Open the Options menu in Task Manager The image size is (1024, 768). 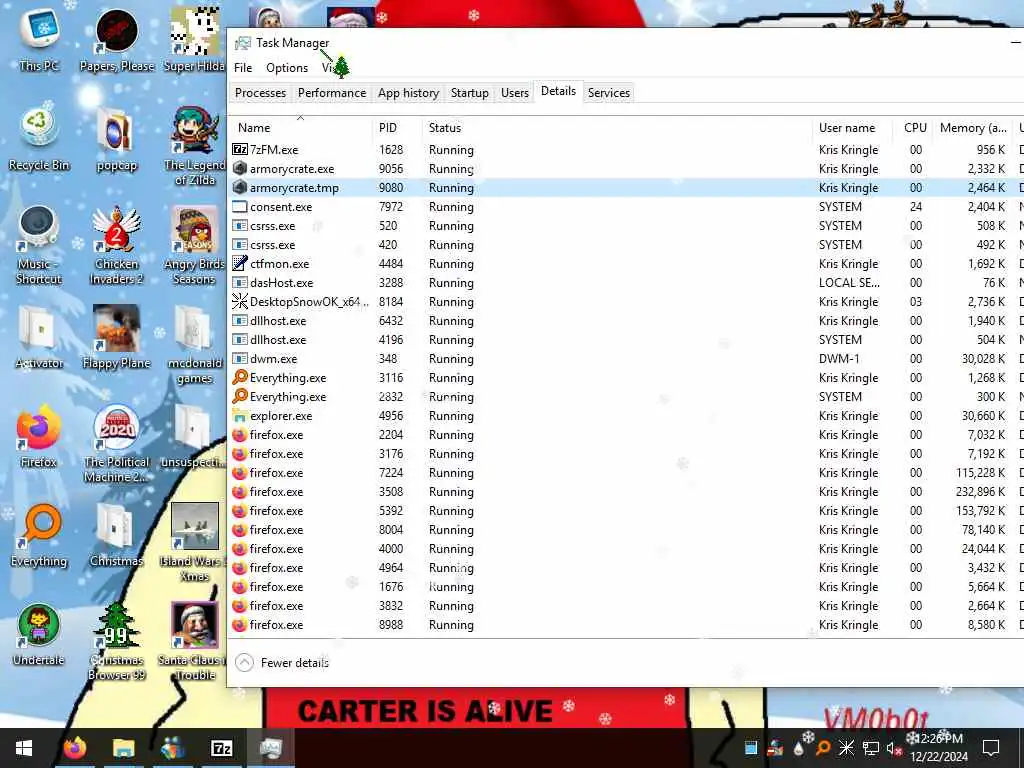pos(287,68)
